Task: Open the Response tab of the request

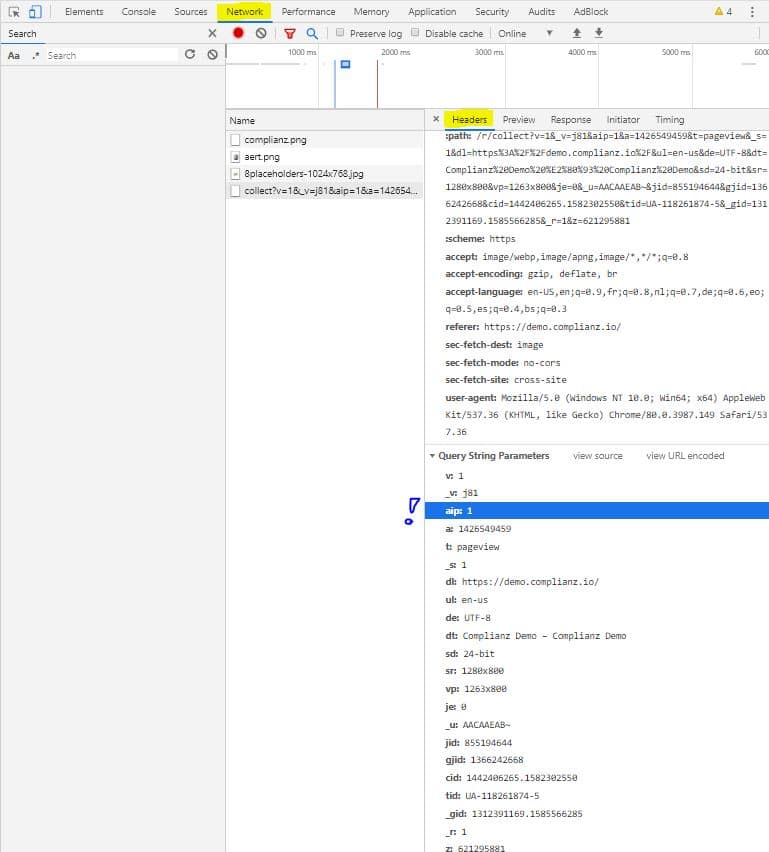Action: point(570,119)
